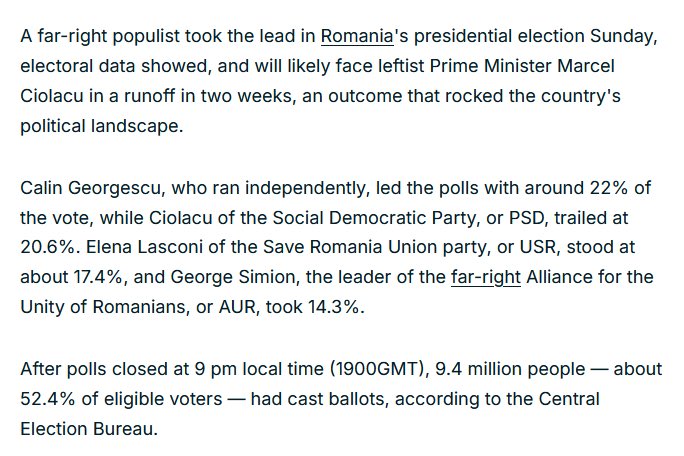
Task: Click the text 9.4 million people
Action: pos(510,369)
